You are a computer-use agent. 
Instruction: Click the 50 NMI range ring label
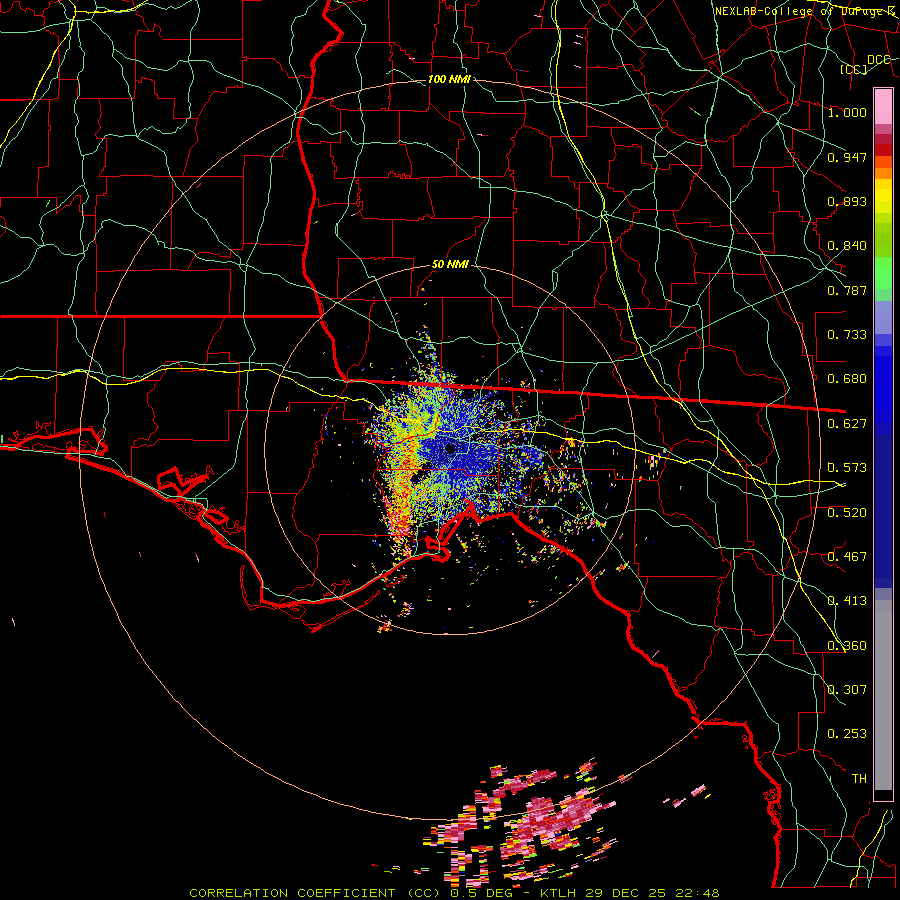click(450, 265)
